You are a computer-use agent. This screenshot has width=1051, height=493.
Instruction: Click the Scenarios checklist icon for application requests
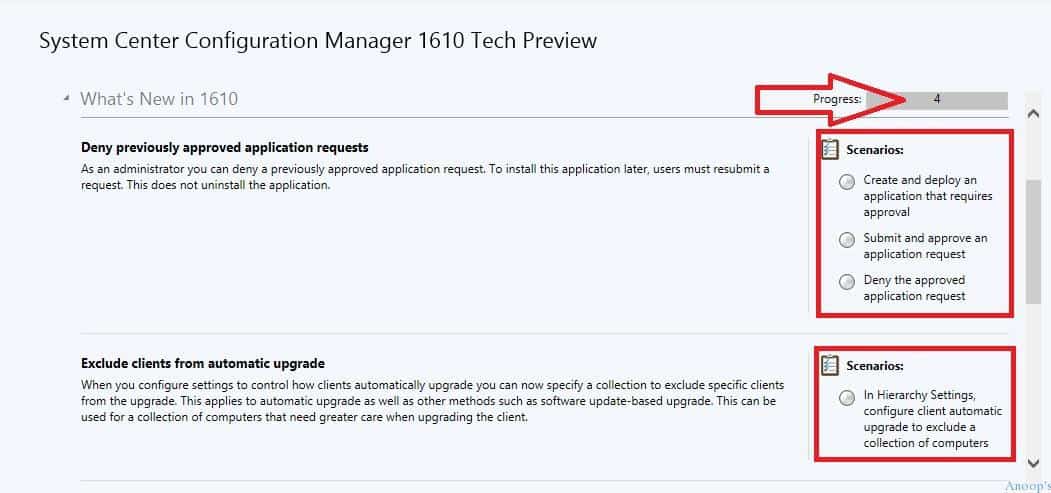tap(830, 149)
